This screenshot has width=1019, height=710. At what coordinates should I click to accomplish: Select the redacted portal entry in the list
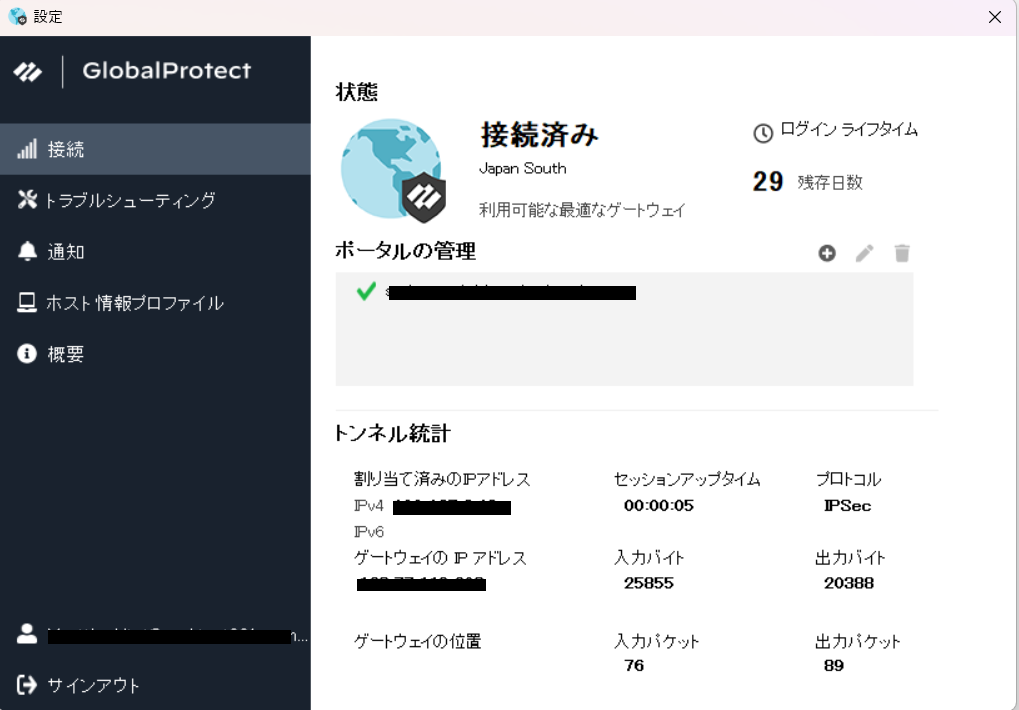pyautogui.click(x=510, y=293)
